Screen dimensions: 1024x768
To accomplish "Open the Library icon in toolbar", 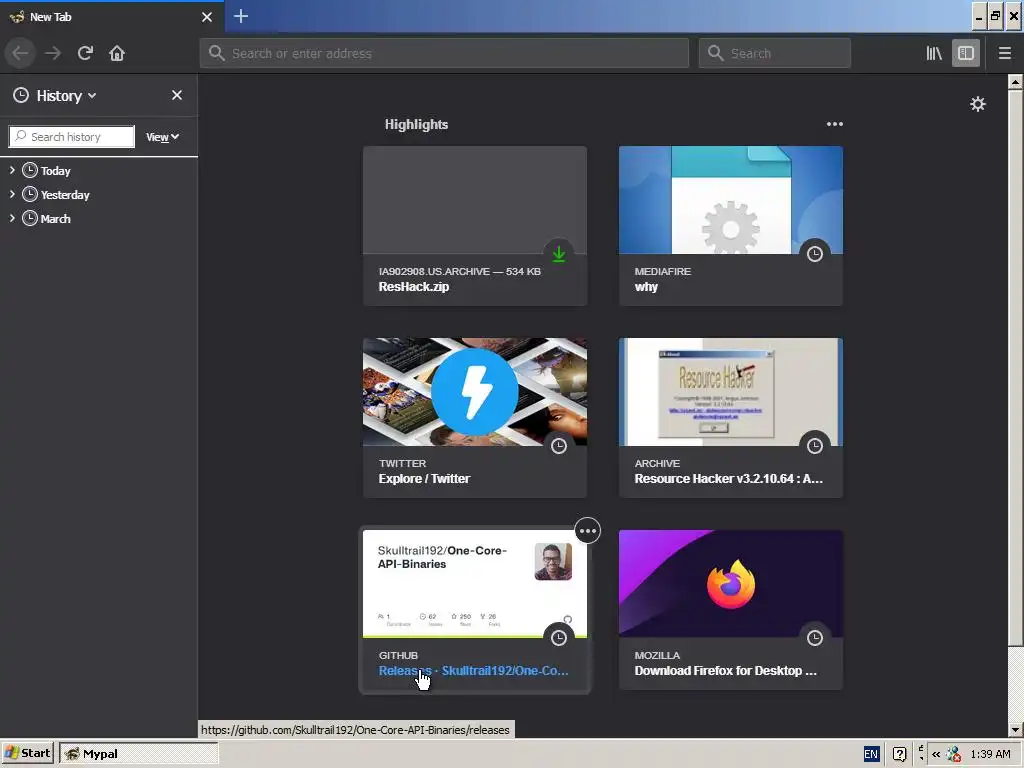I will (x=934, y=53).
